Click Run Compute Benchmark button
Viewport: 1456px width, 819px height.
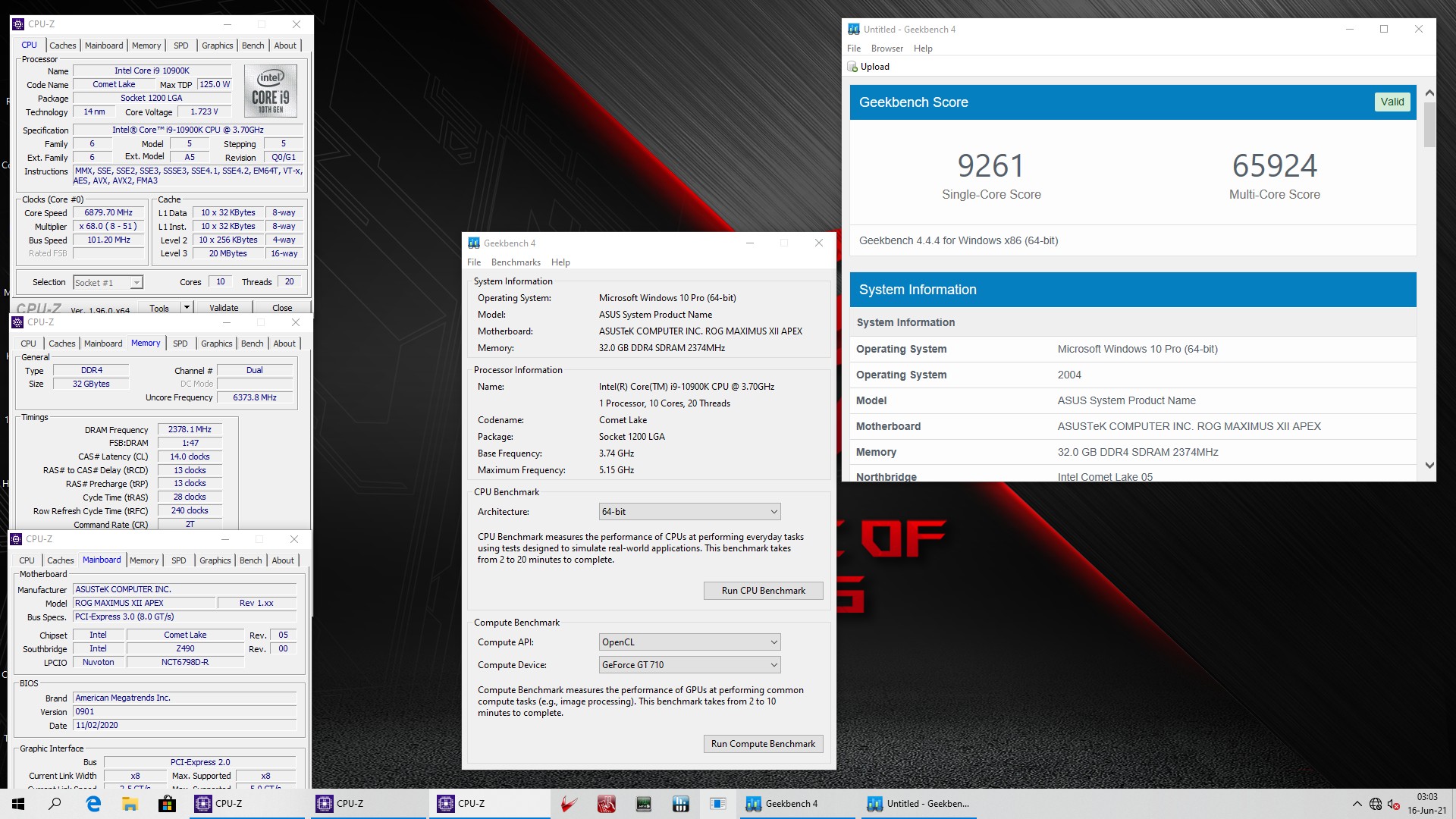763,744
